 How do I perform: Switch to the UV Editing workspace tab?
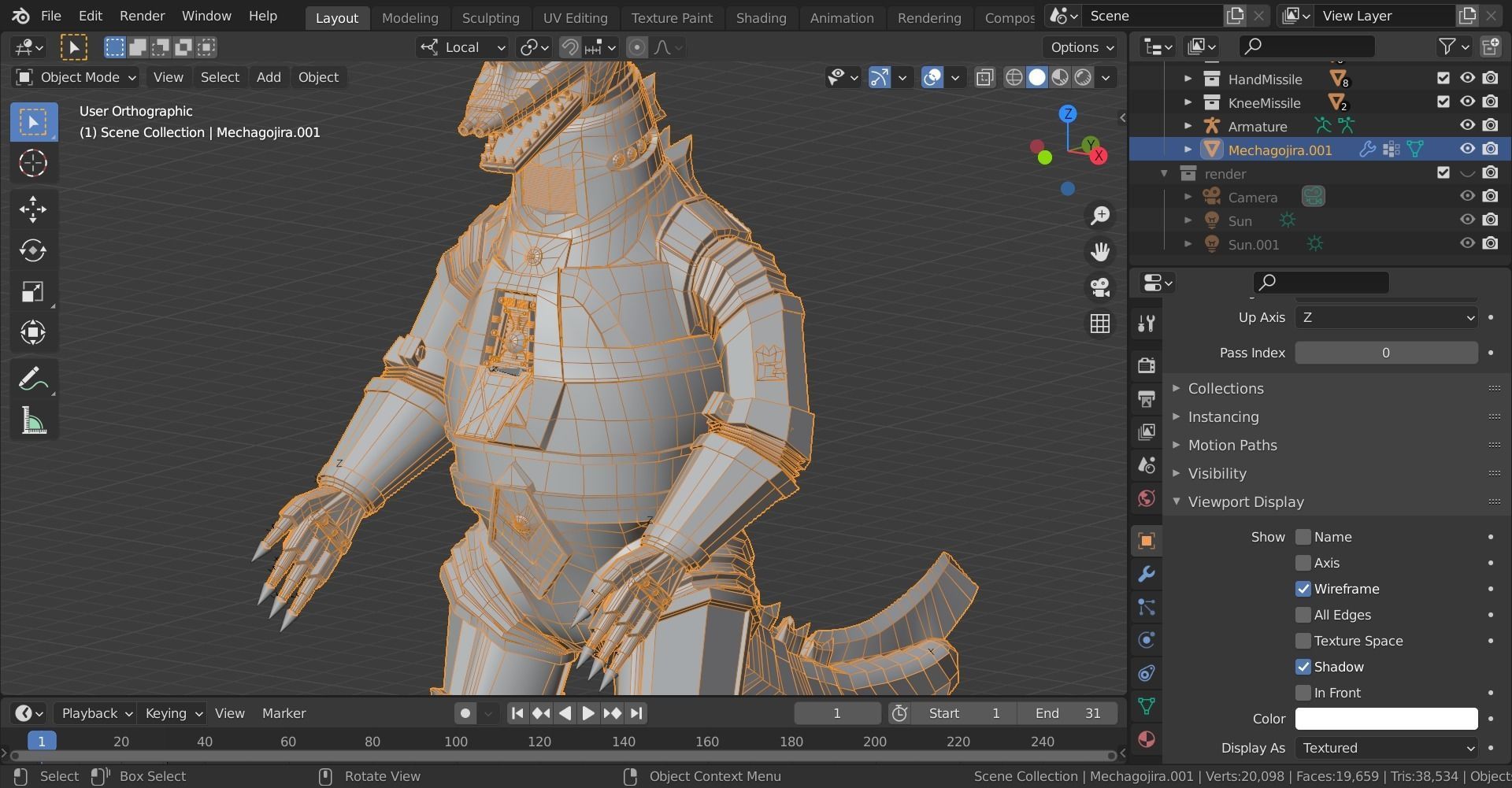click(x=575, y=17)
